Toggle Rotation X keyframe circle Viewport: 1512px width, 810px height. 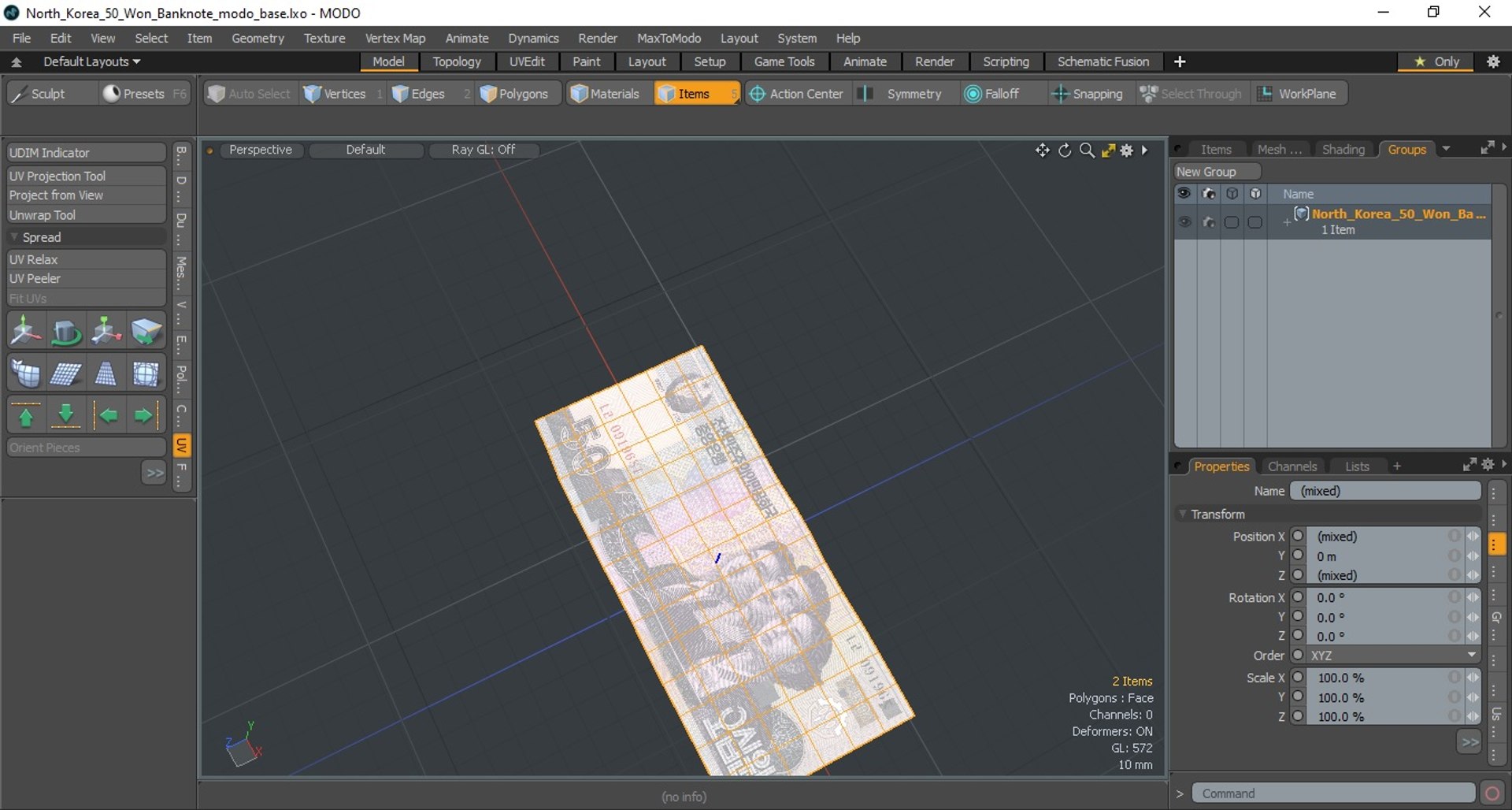click(1299, 597)
